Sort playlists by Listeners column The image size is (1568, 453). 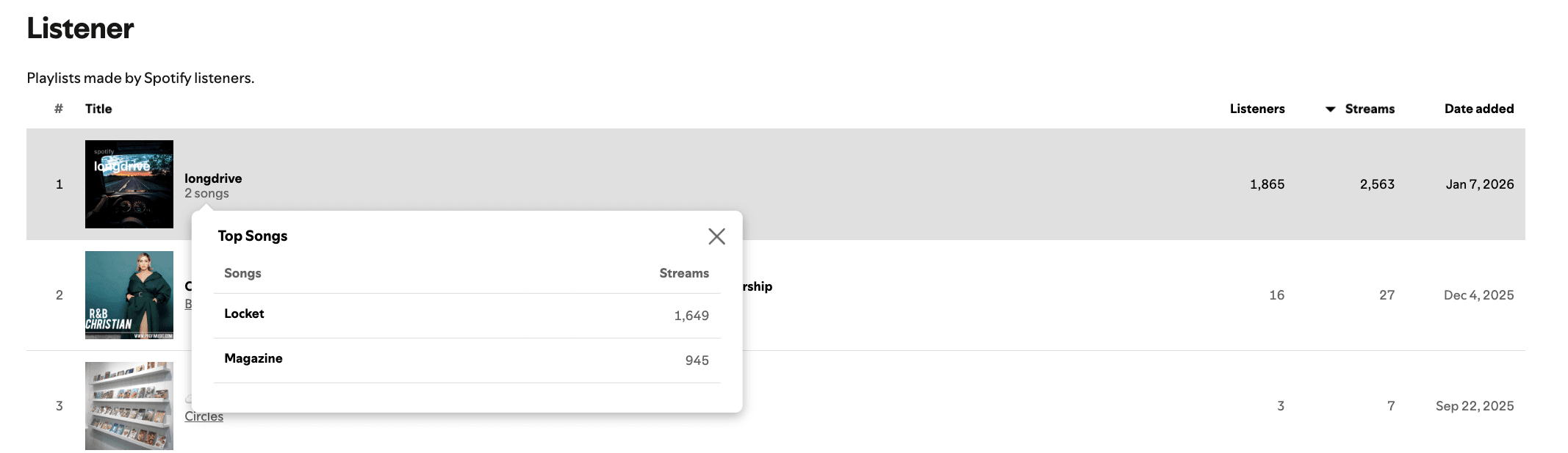(1256, 109)
